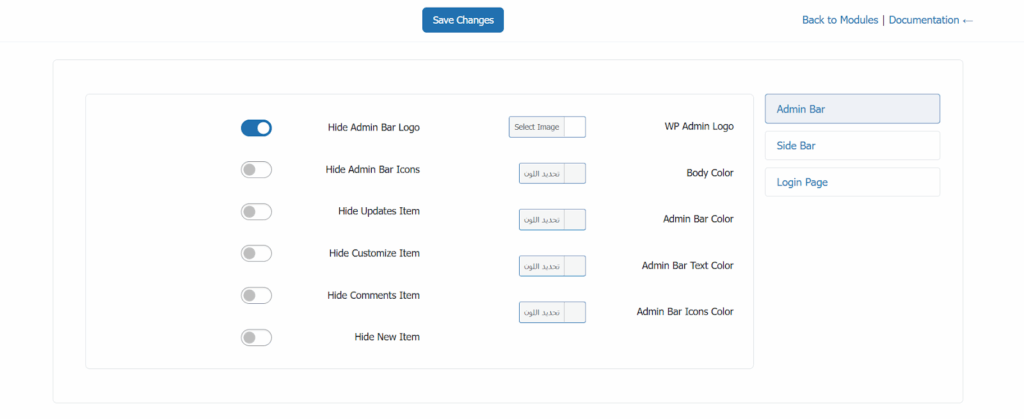Click the Hide Customize Item label

point(374,253)
